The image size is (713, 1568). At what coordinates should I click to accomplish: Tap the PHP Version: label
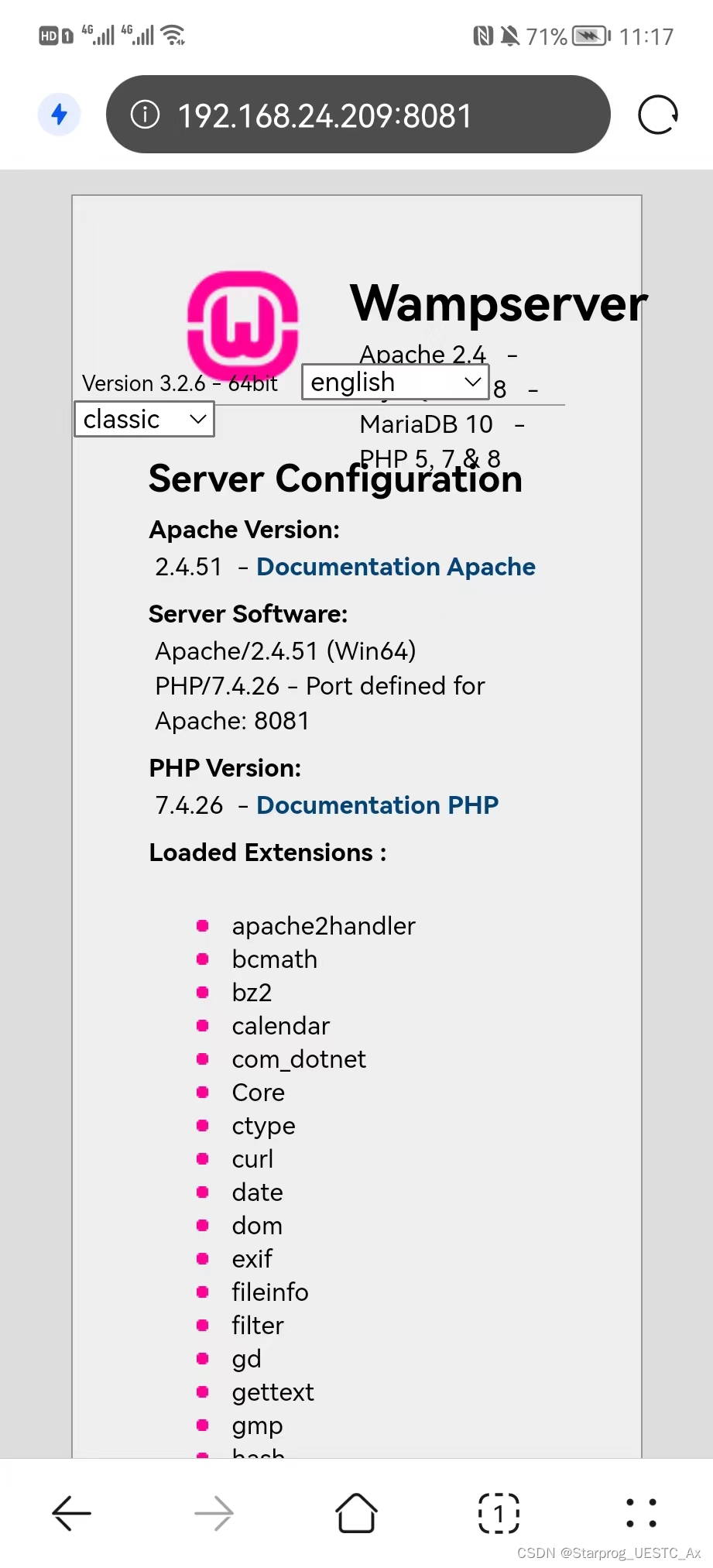click(x=225, y=768)
